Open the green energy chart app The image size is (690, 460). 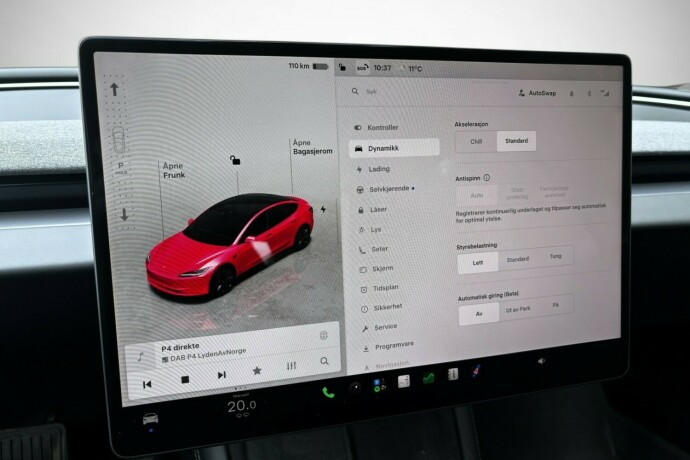pos(428,378)
